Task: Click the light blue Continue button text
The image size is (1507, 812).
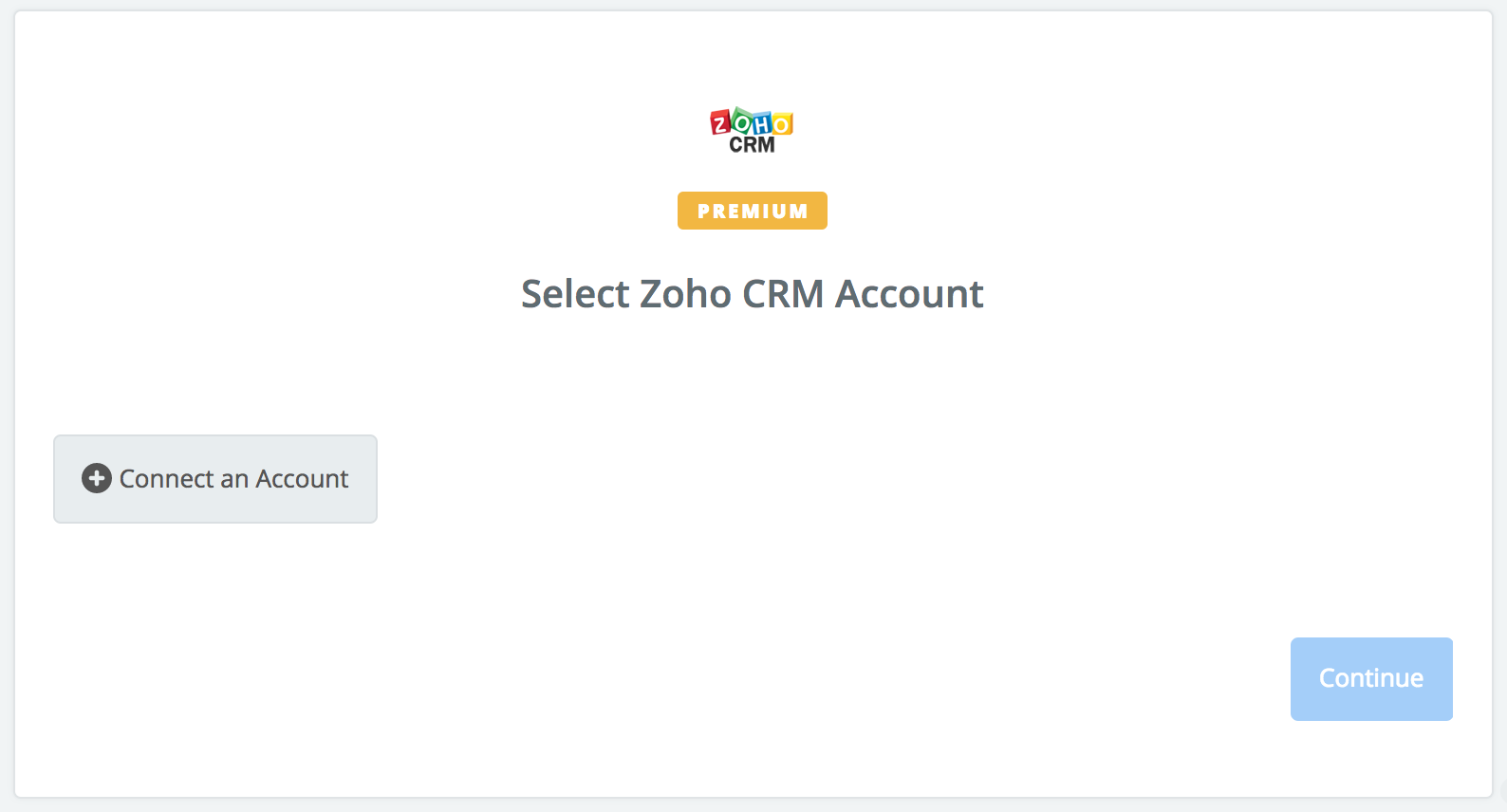Action: 1371,678
